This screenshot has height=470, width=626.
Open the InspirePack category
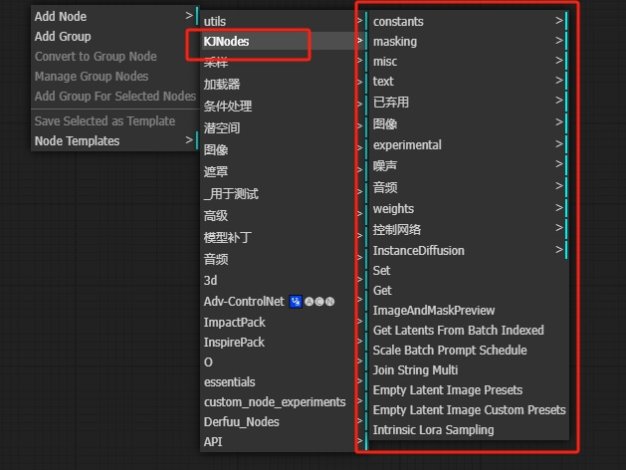[283, 342]
